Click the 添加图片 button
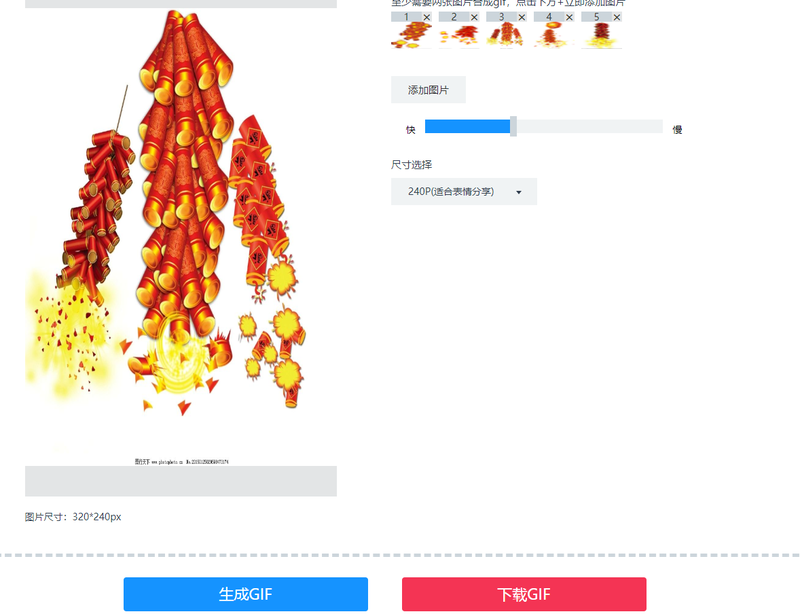Viewport: 800px width, 614px height. [428, 90]
